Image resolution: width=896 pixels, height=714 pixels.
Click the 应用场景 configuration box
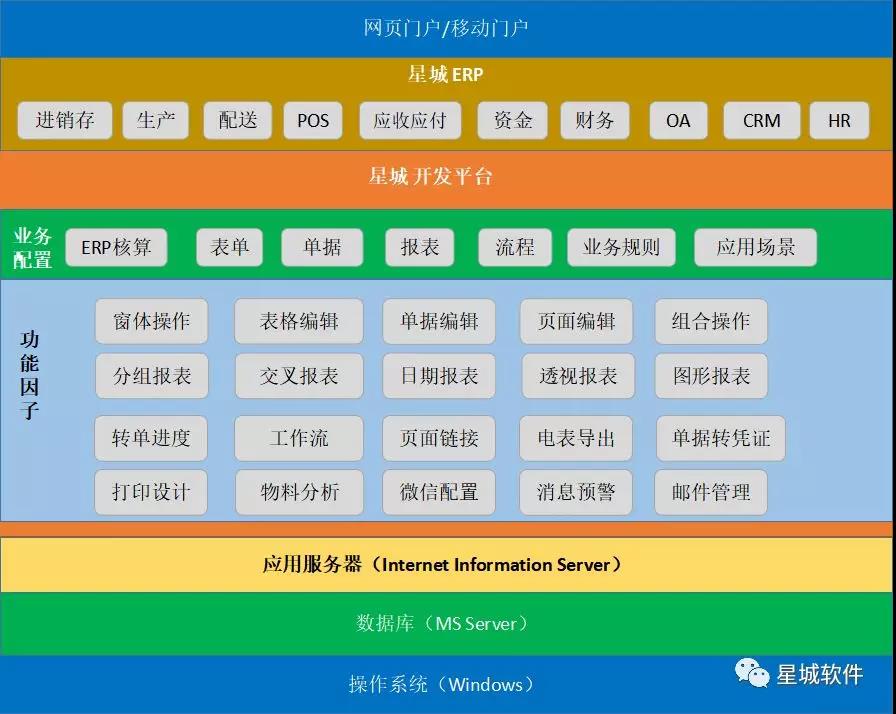click(755, 247)
